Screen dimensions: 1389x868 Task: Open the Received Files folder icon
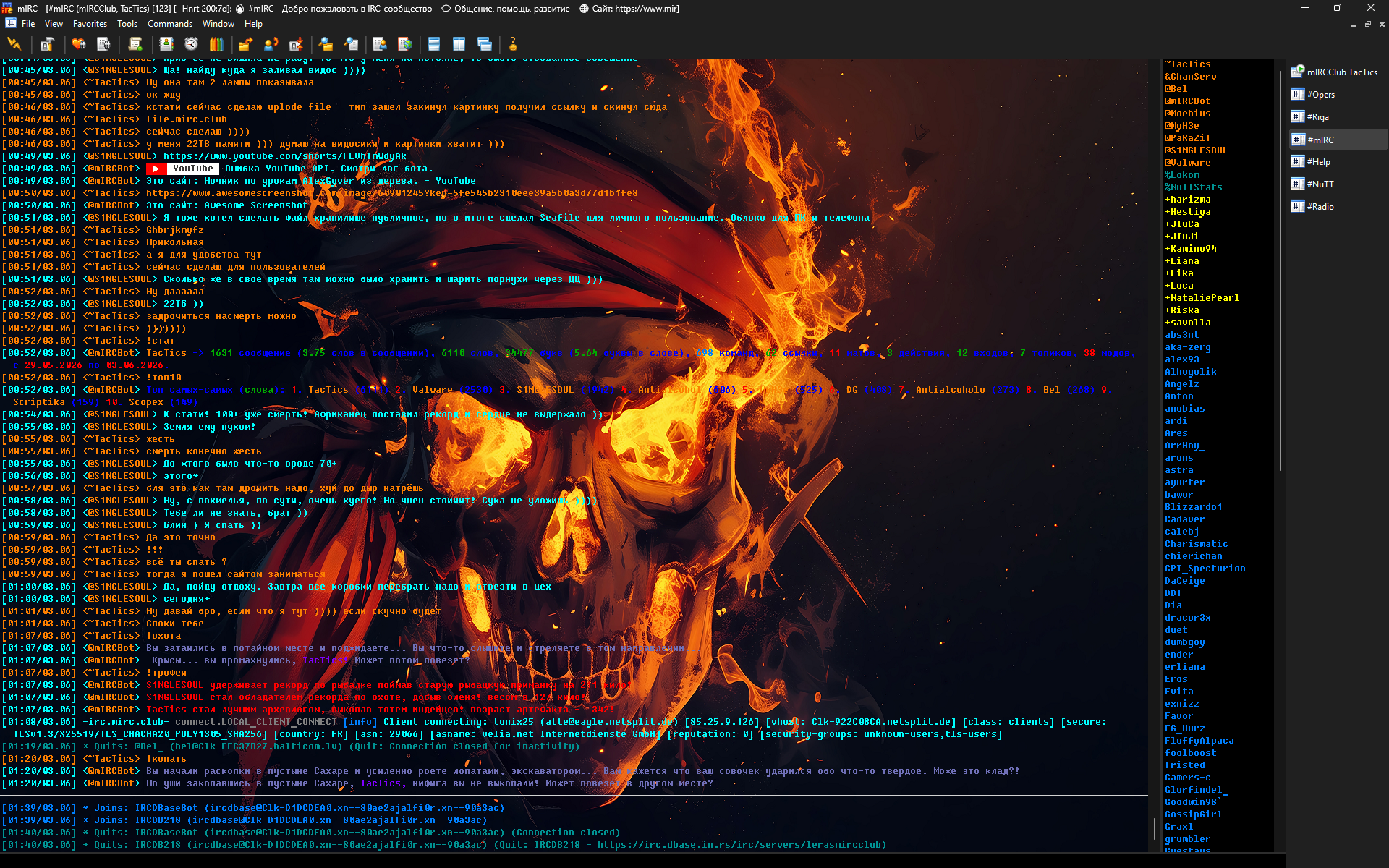tap(326, 44)
